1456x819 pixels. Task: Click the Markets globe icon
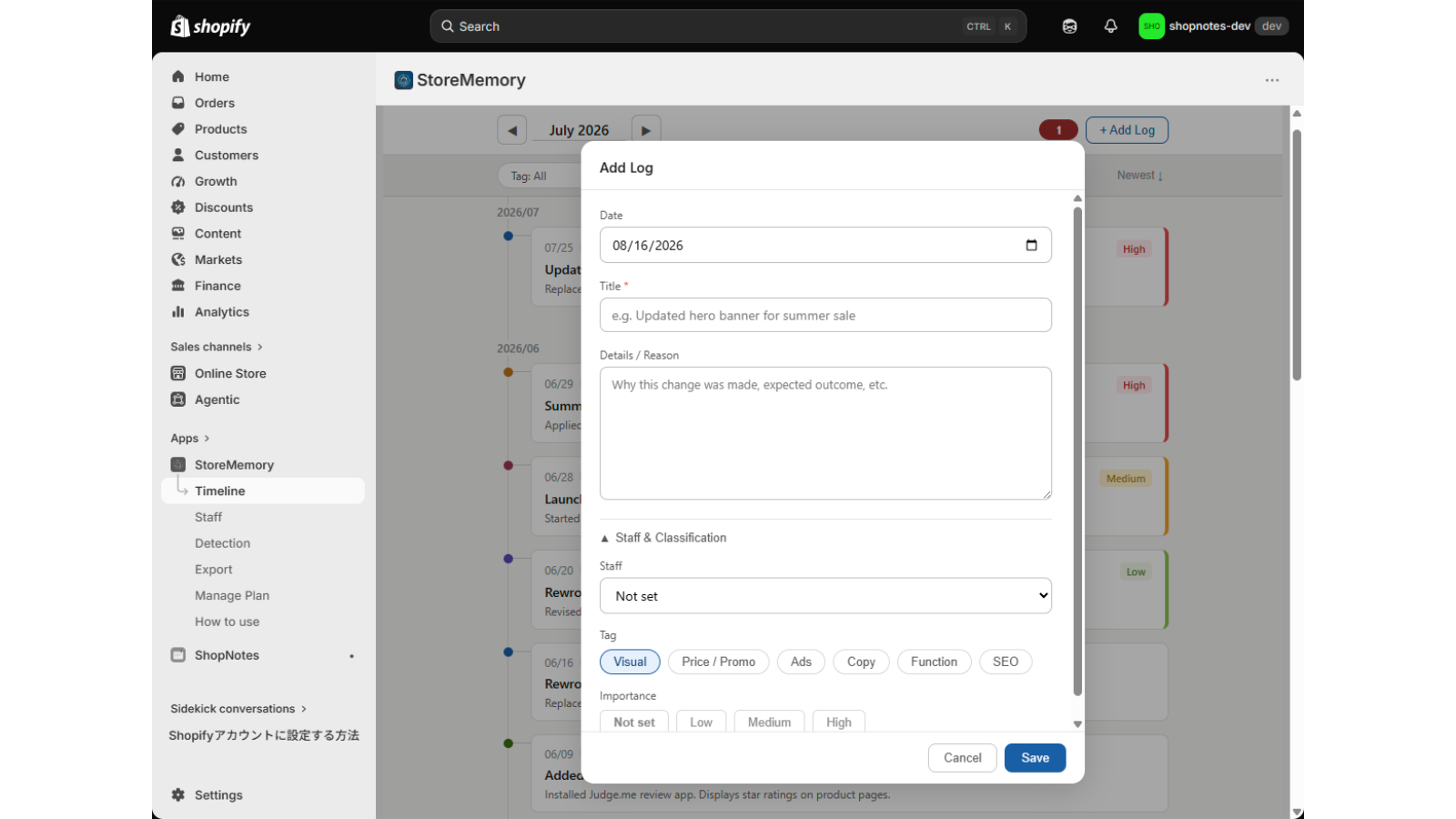coord(178,259)
